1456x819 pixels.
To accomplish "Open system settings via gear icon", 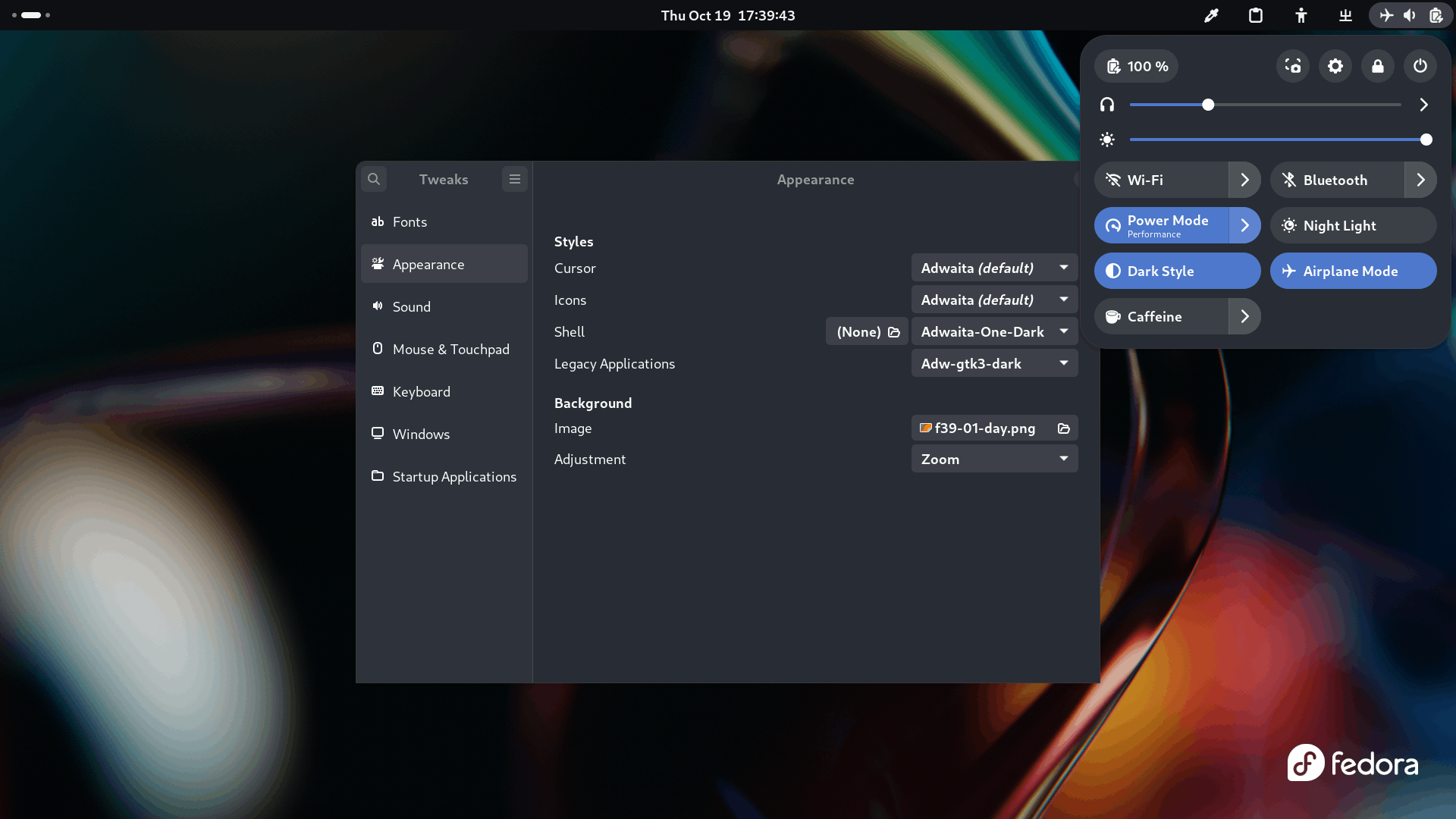I will (1335, 67).
